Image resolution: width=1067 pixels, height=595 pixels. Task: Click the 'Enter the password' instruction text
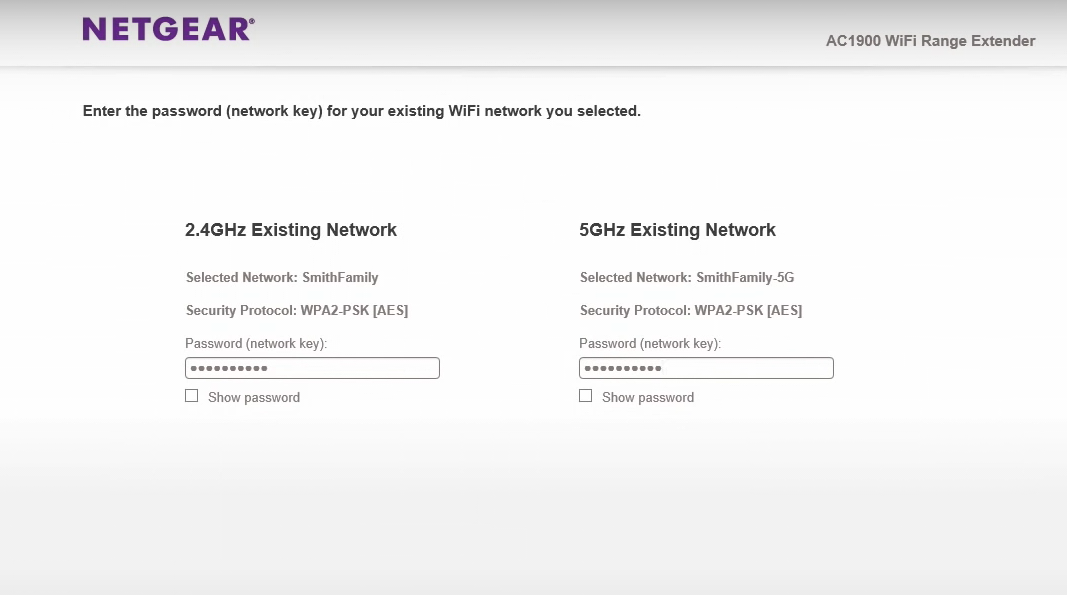[x=361, y=111]
